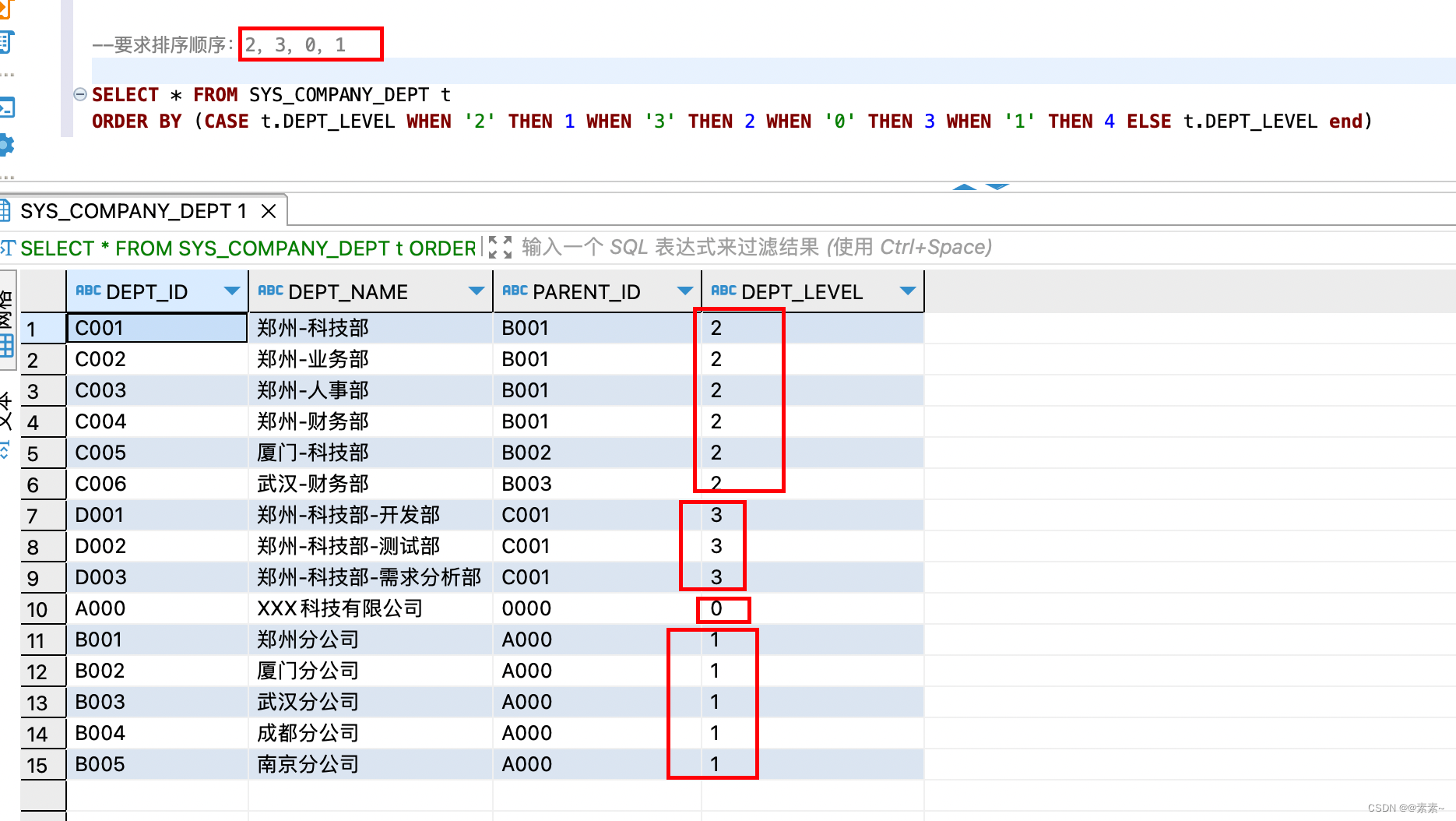1456x821 pixels.
Task: Select the 郑州分公司 cell
Action: (371, 640)
